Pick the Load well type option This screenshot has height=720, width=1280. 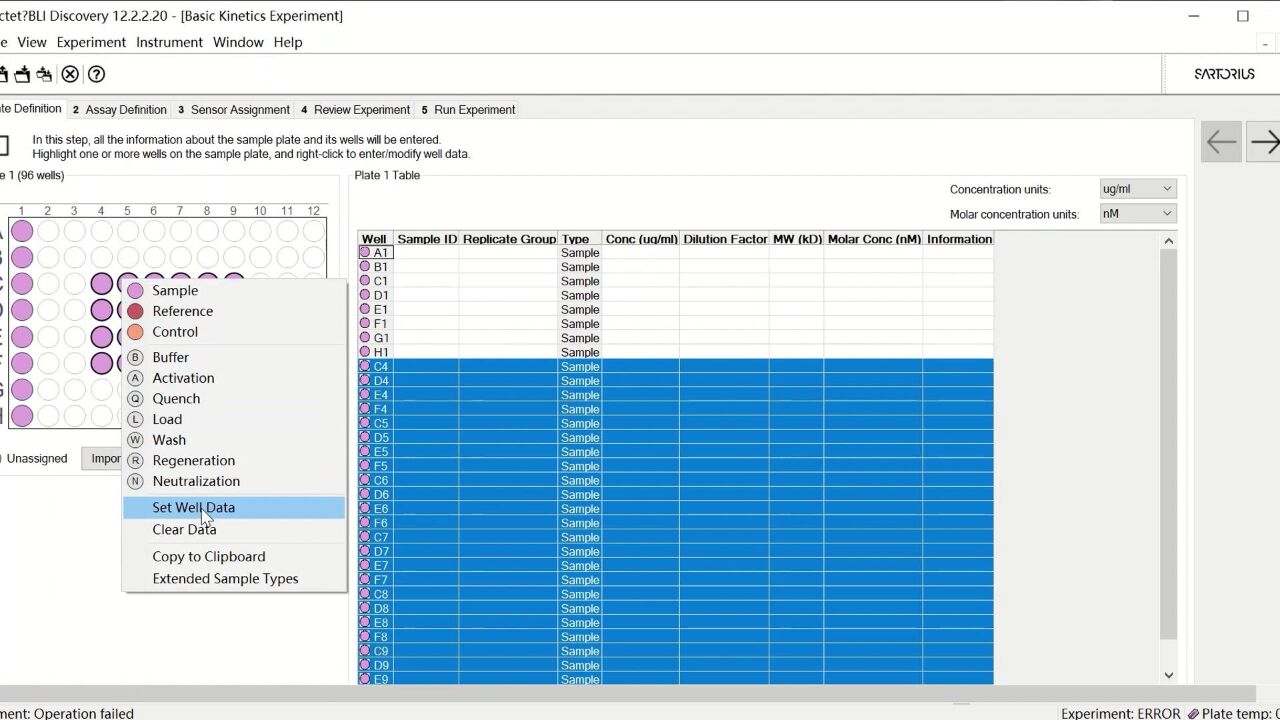167,419
